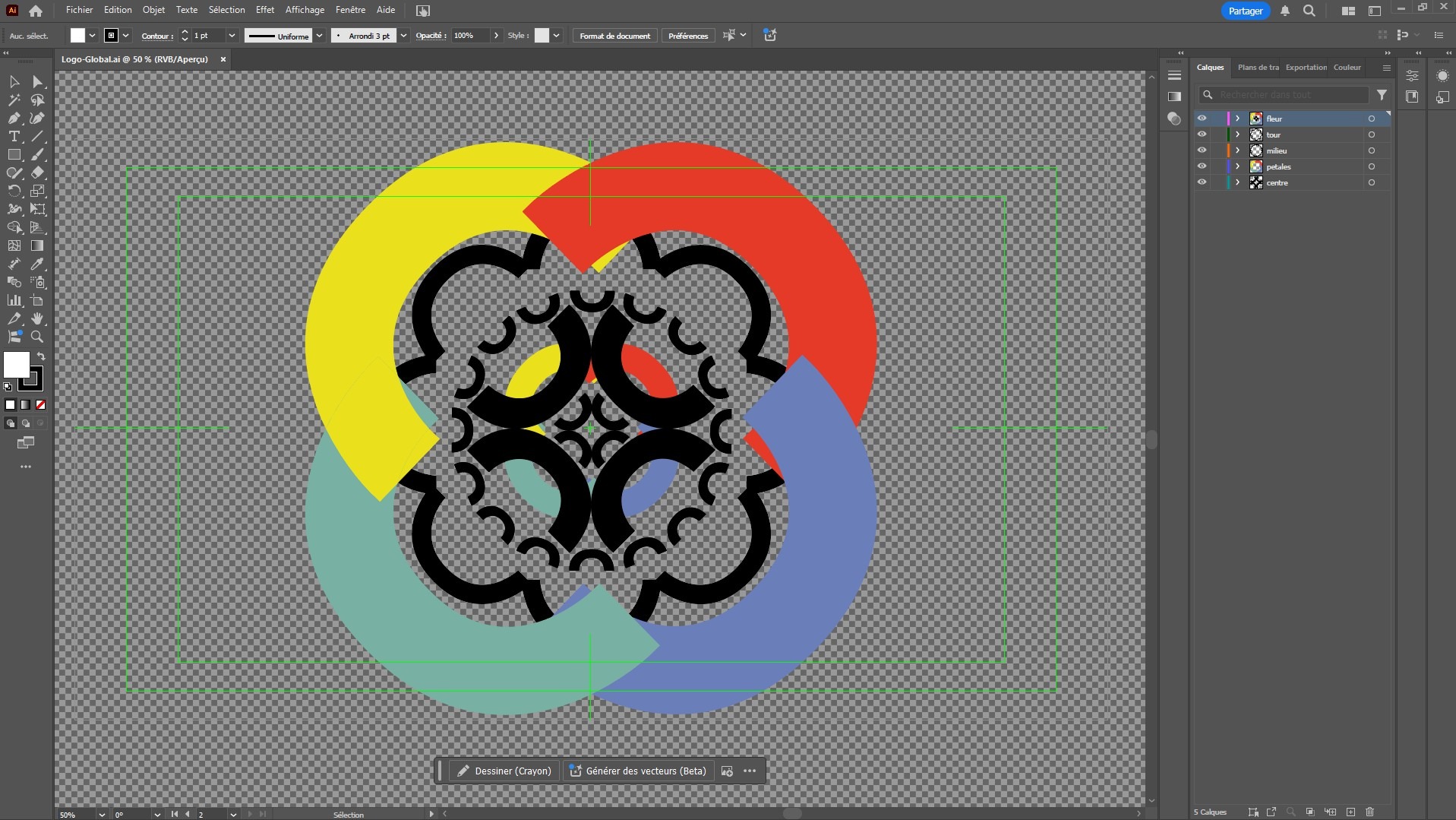Select the Zoom tool

point(37,337)
